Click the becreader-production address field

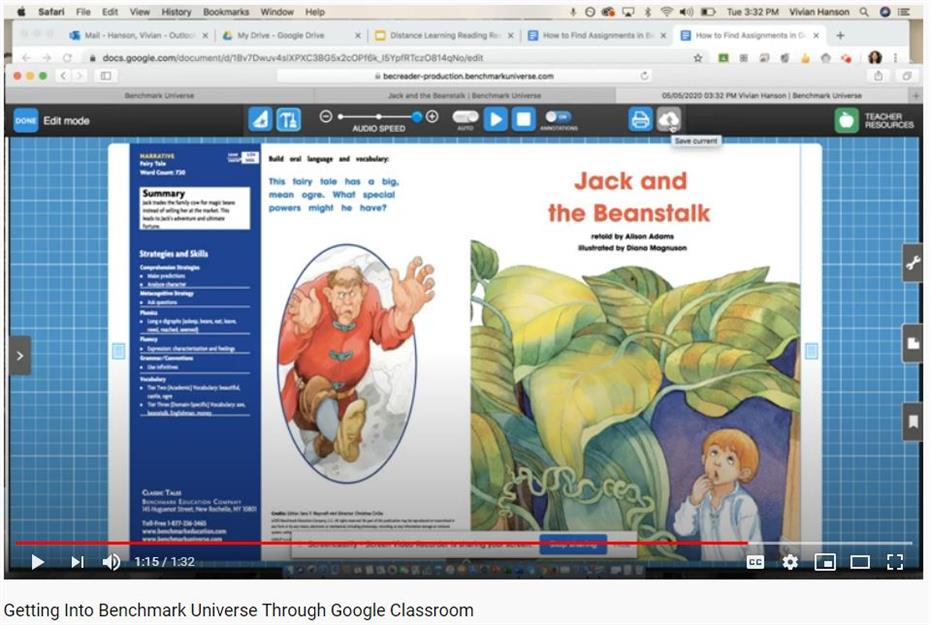click(464, 76)
